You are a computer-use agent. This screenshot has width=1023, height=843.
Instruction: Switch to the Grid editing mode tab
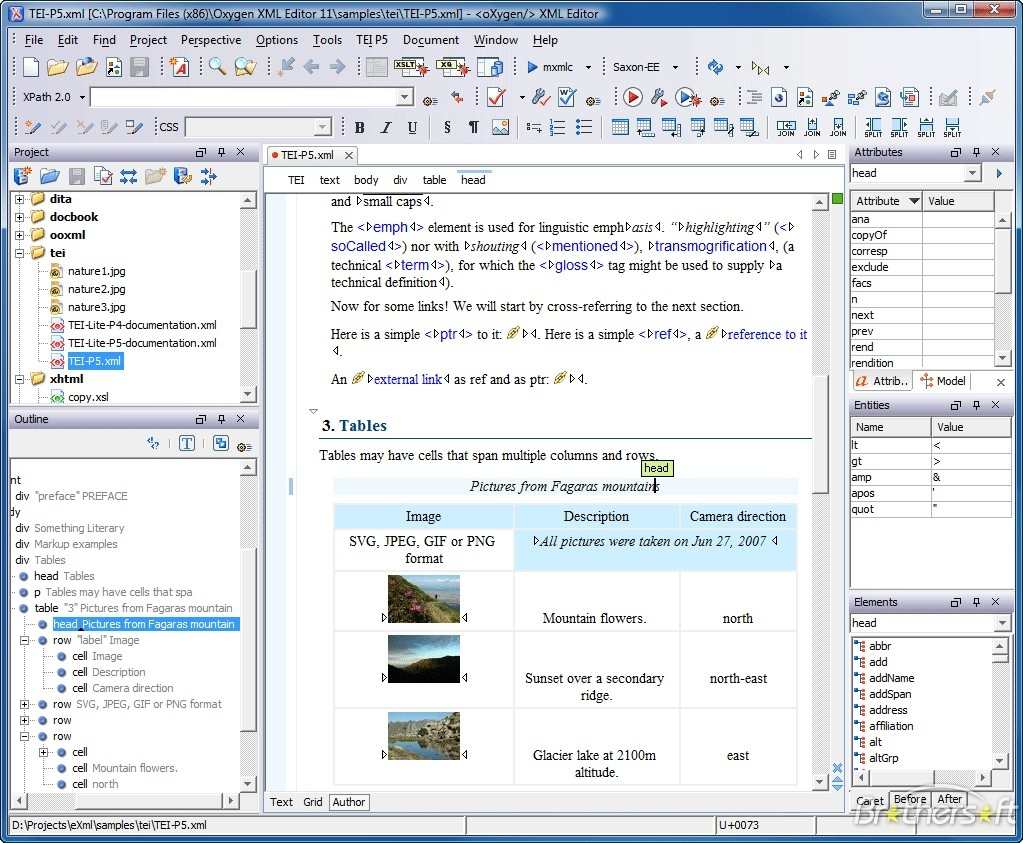(x=313, y=802)
